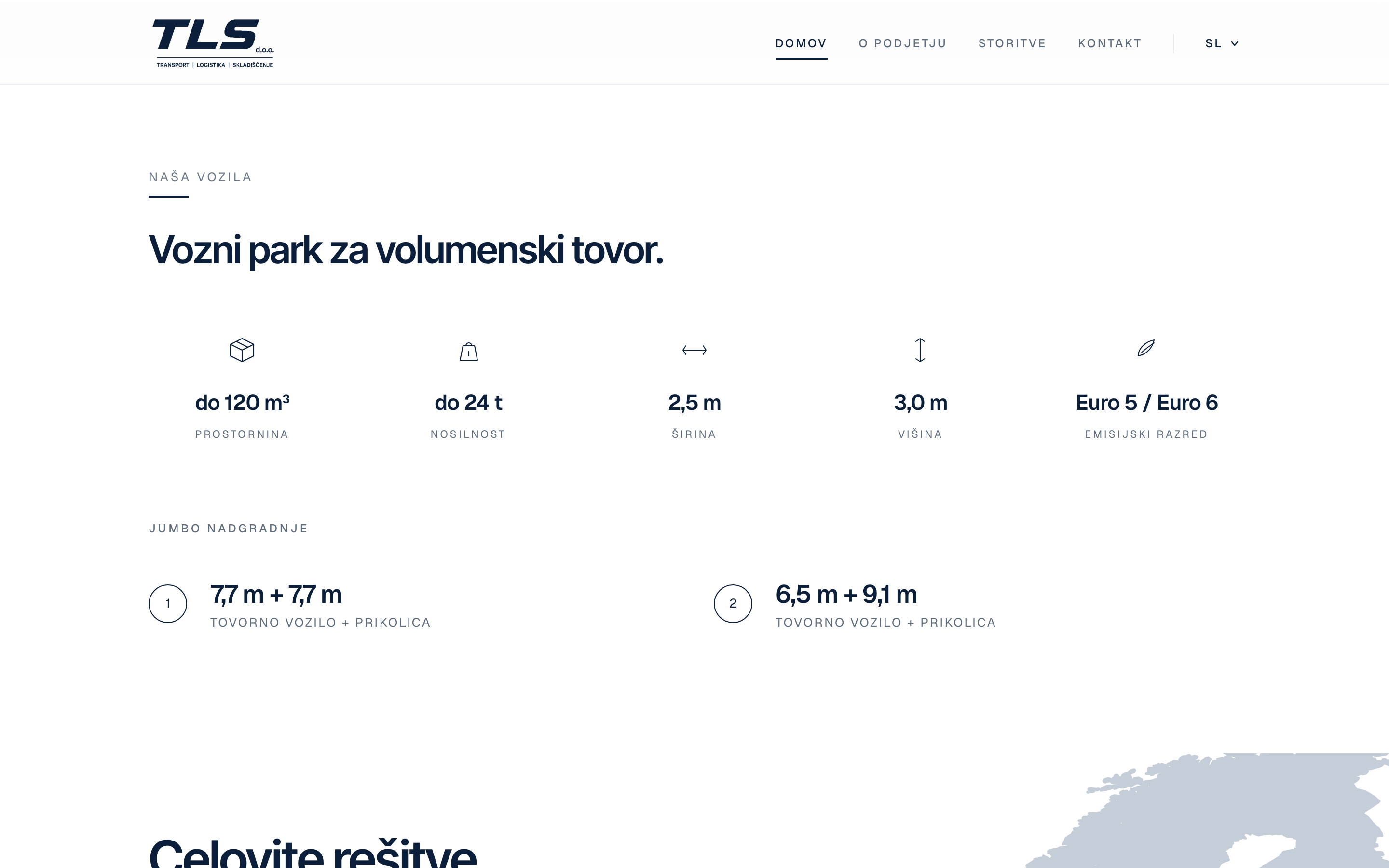This screenshot has width=1389, height=868.
Task: Click the "Euro 5 / Euro 6" text
Action: click(x=1146, y=403)
